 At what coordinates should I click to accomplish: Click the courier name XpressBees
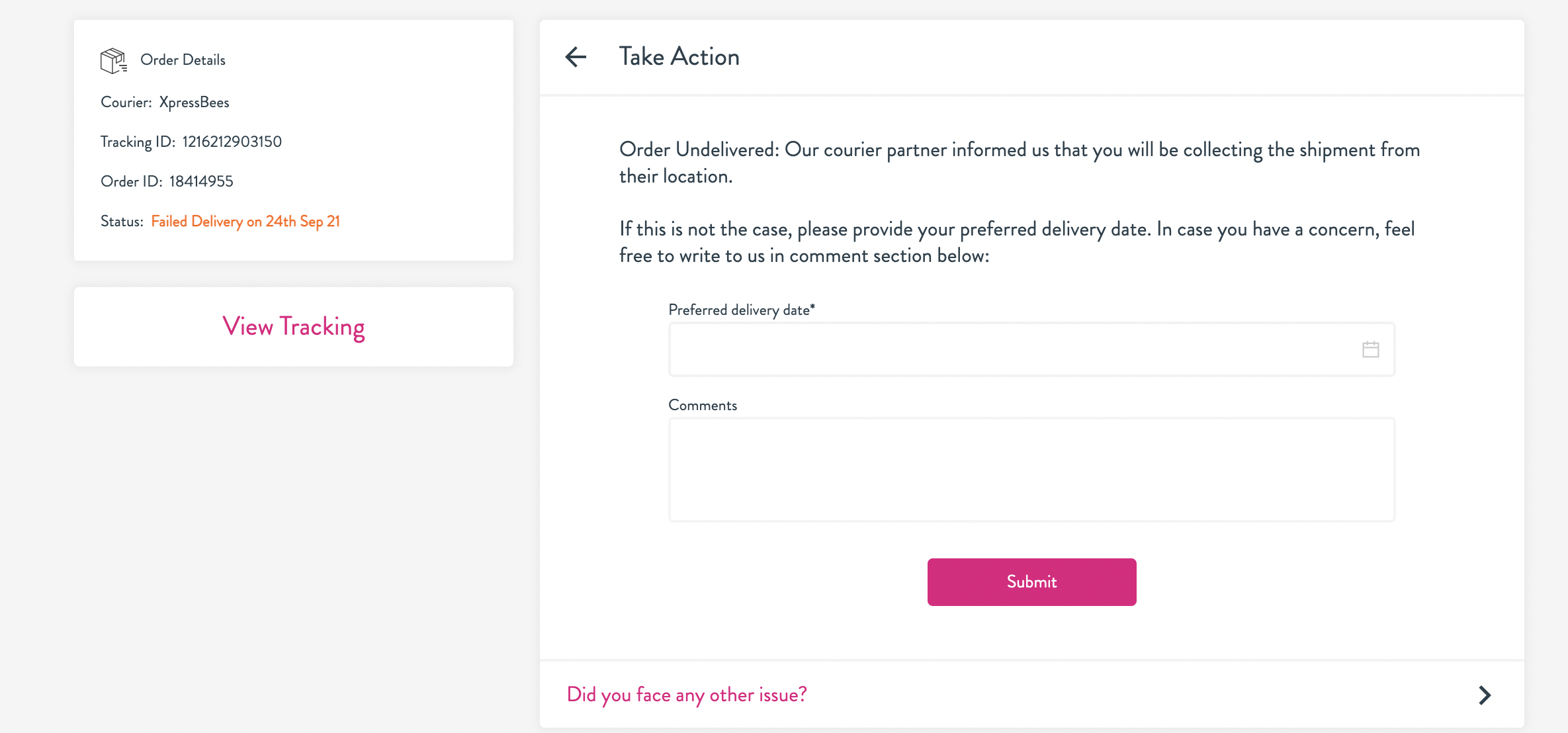pos(194,103)
